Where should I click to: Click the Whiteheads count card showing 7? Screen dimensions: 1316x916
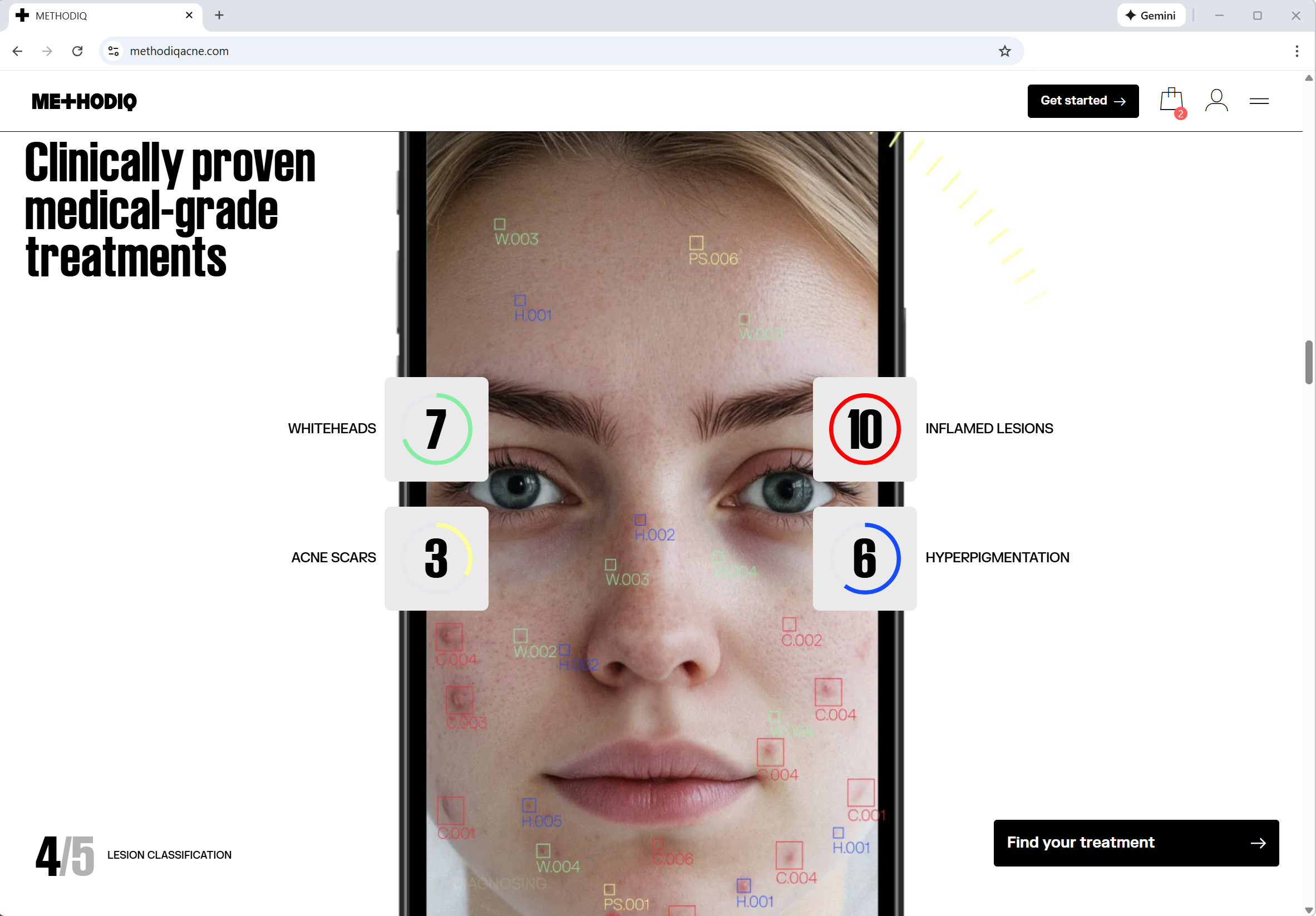click(x=436, y=429)
